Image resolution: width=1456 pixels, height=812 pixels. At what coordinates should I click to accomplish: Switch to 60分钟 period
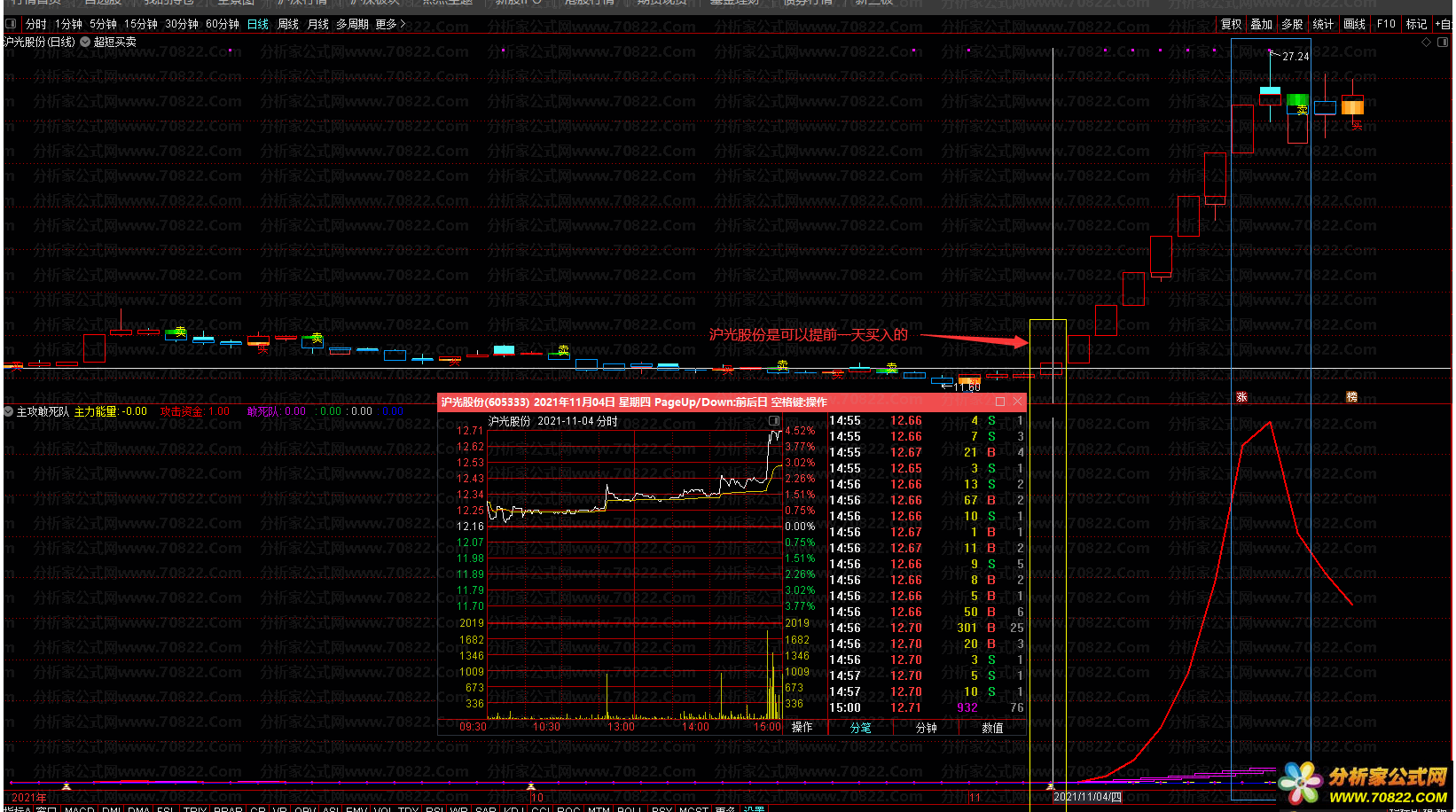pos(223,24)
